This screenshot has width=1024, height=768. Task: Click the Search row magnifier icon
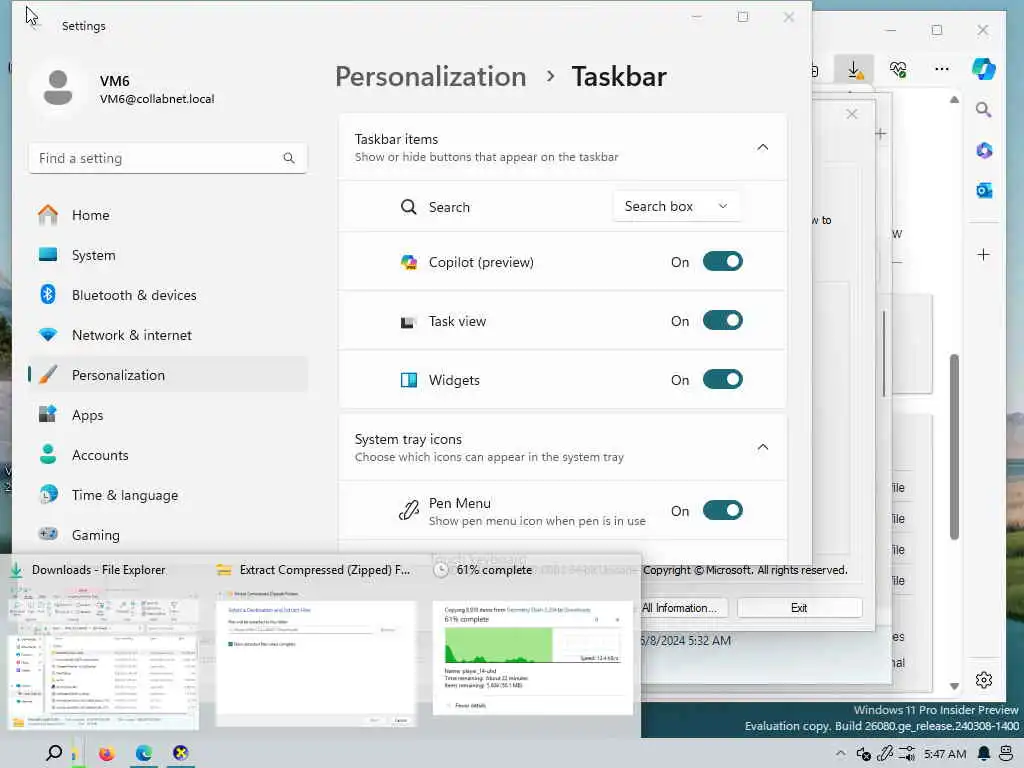tap(409, 207)
